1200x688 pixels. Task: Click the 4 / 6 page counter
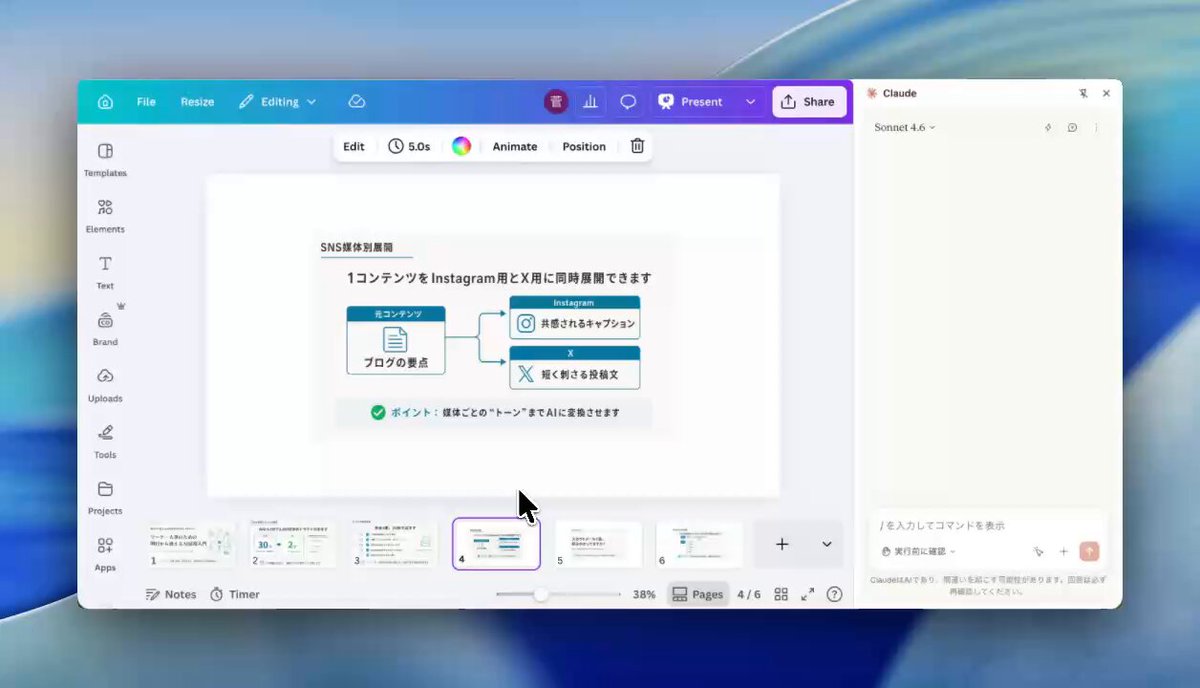749,594
